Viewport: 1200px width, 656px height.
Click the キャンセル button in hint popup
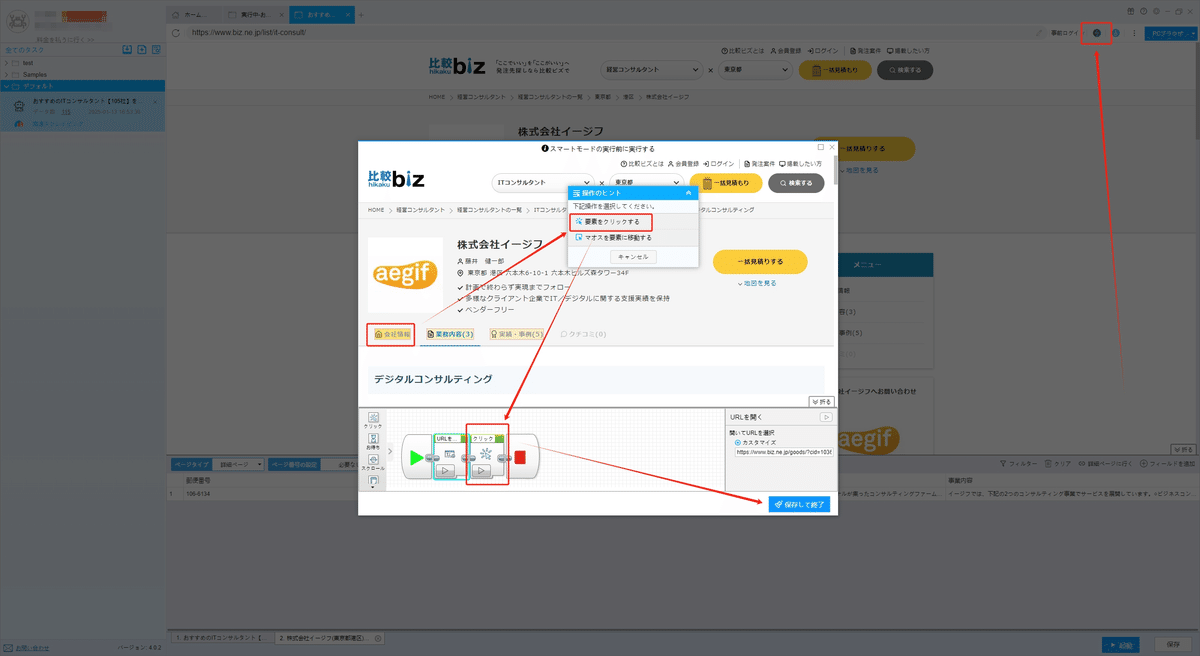[633, 257]
